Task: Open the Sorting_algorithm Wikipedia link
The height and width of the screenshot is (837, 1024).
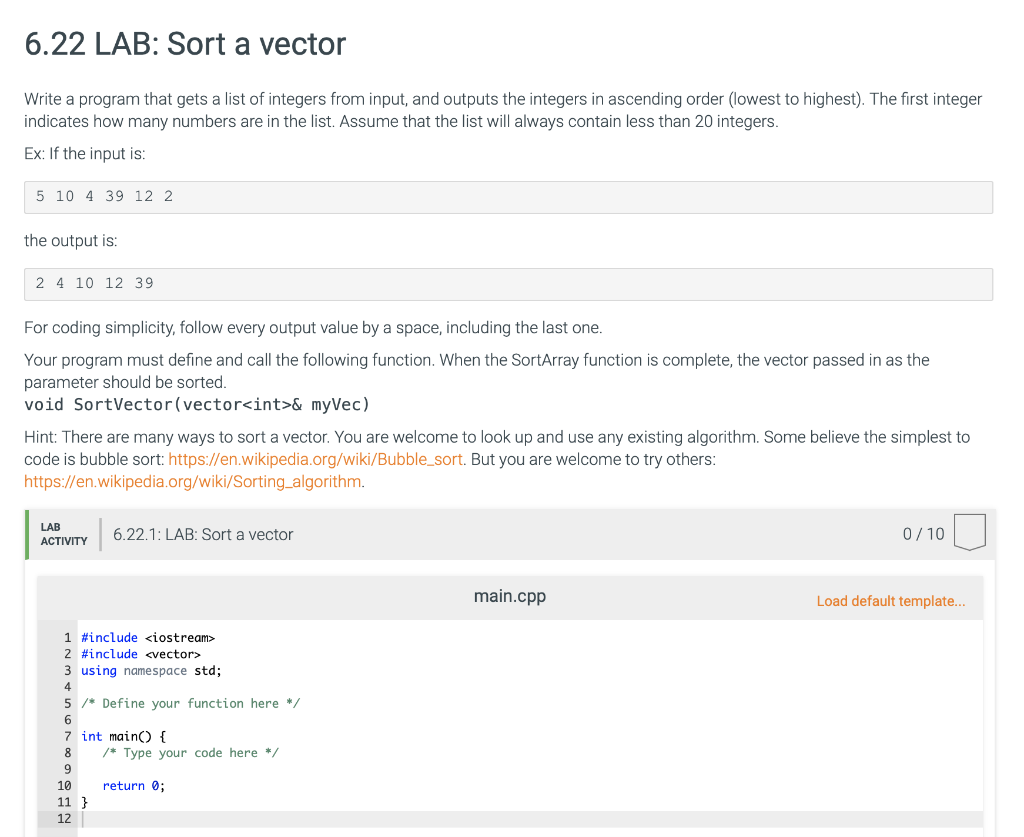Action: (x=193, y=482)
